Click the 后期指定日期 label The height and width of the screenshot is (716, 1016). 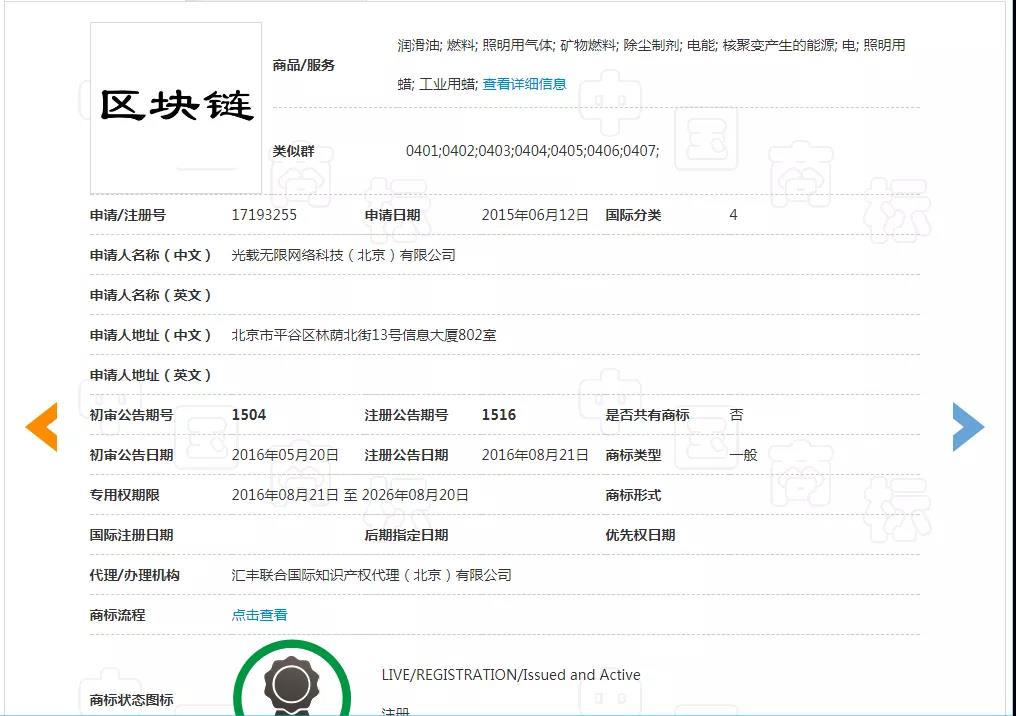point(406,535)
